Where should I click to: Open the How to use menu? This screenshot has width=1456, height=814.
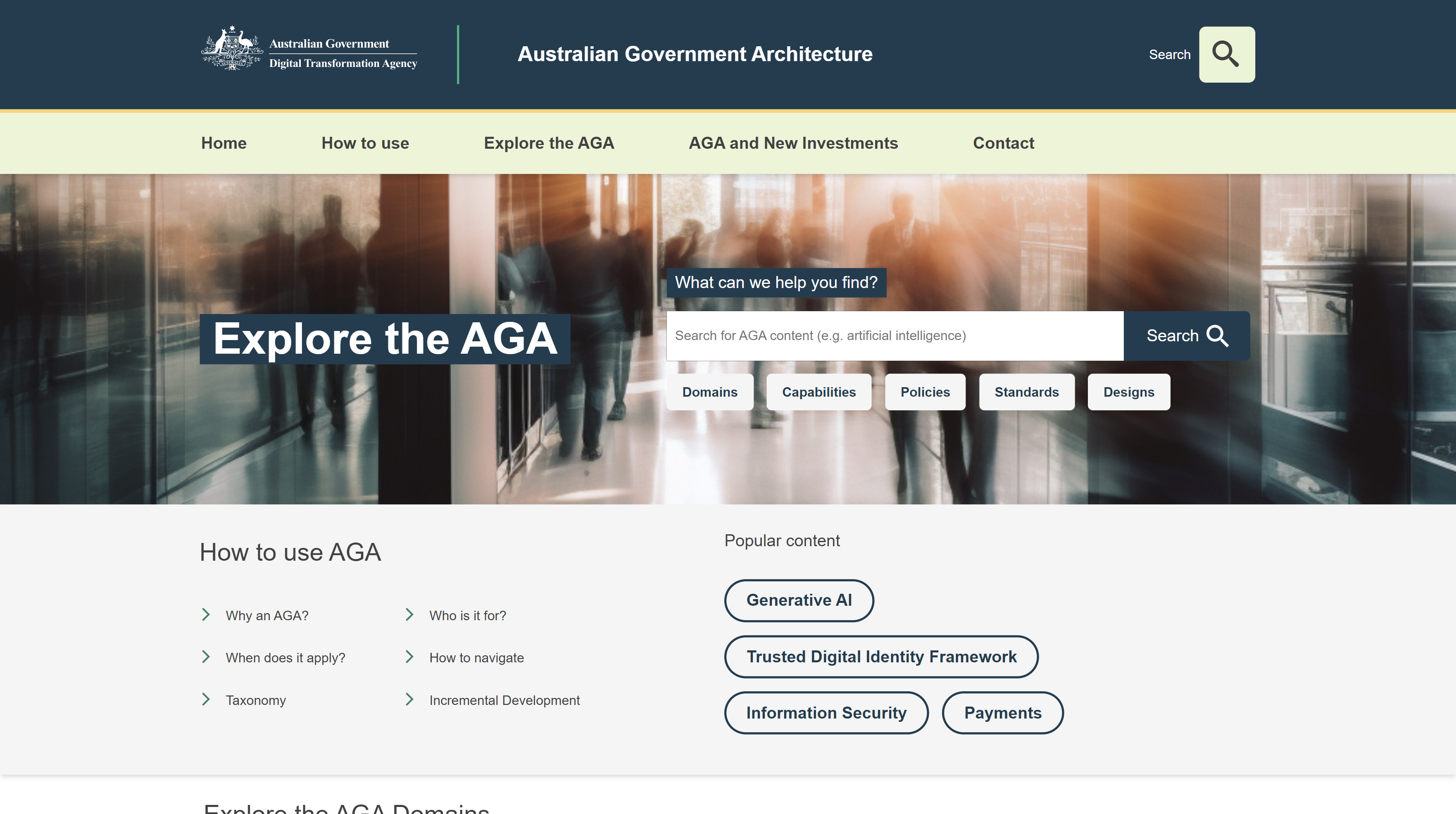pos(365,143)
